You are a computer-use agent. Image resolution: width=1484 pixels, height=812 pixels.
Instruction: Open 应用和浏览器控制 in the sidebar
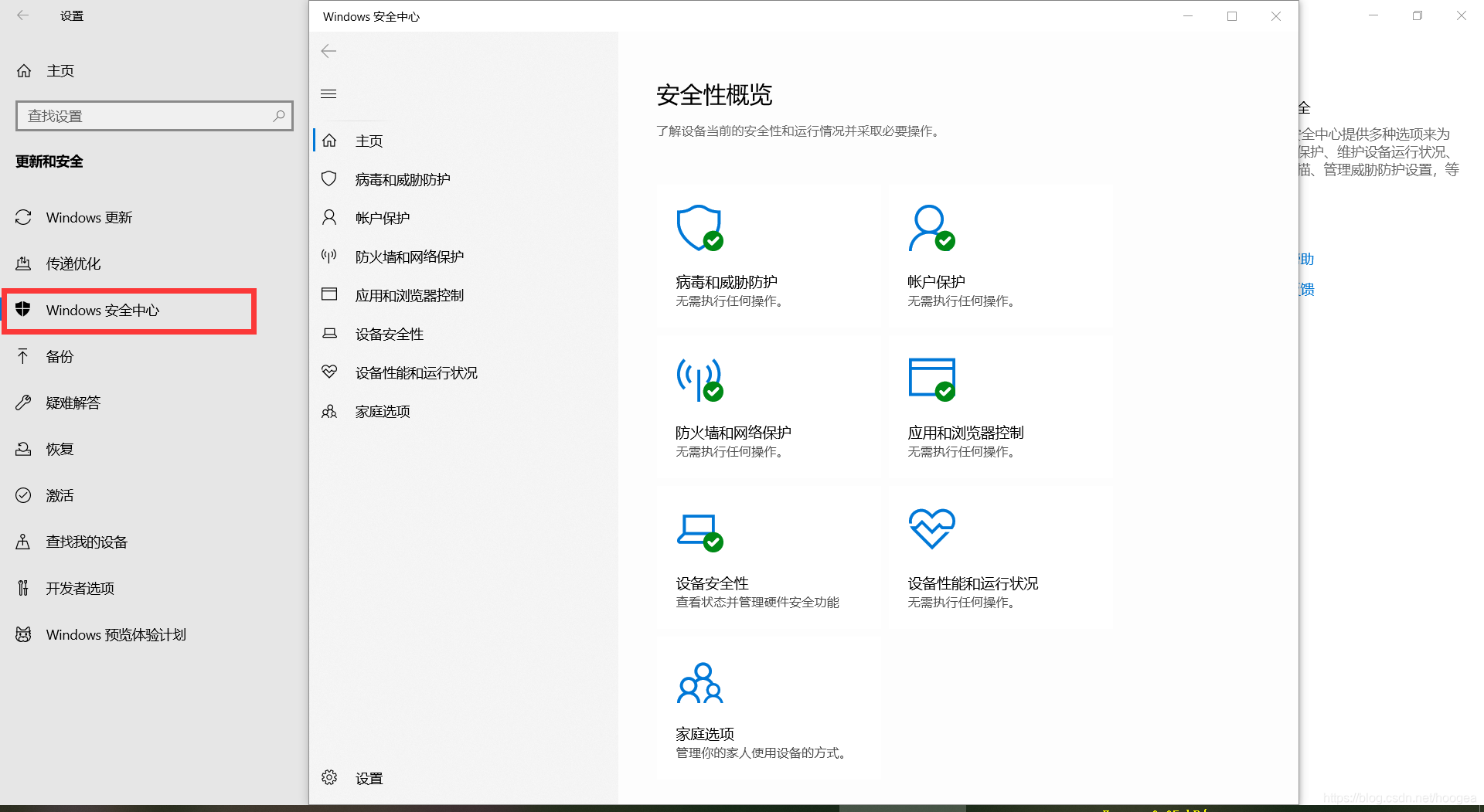point(409,294)
